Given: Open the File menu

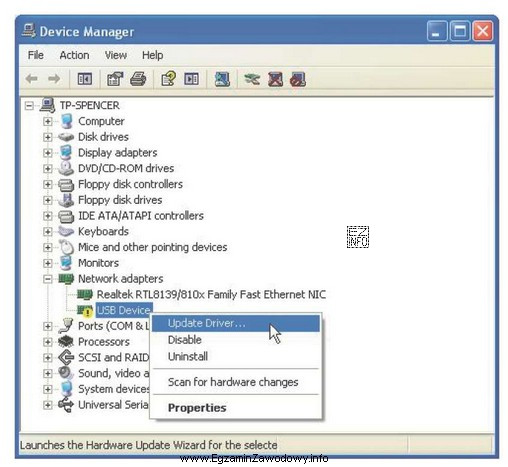Looking at the screenshot, I should (36, 55).
